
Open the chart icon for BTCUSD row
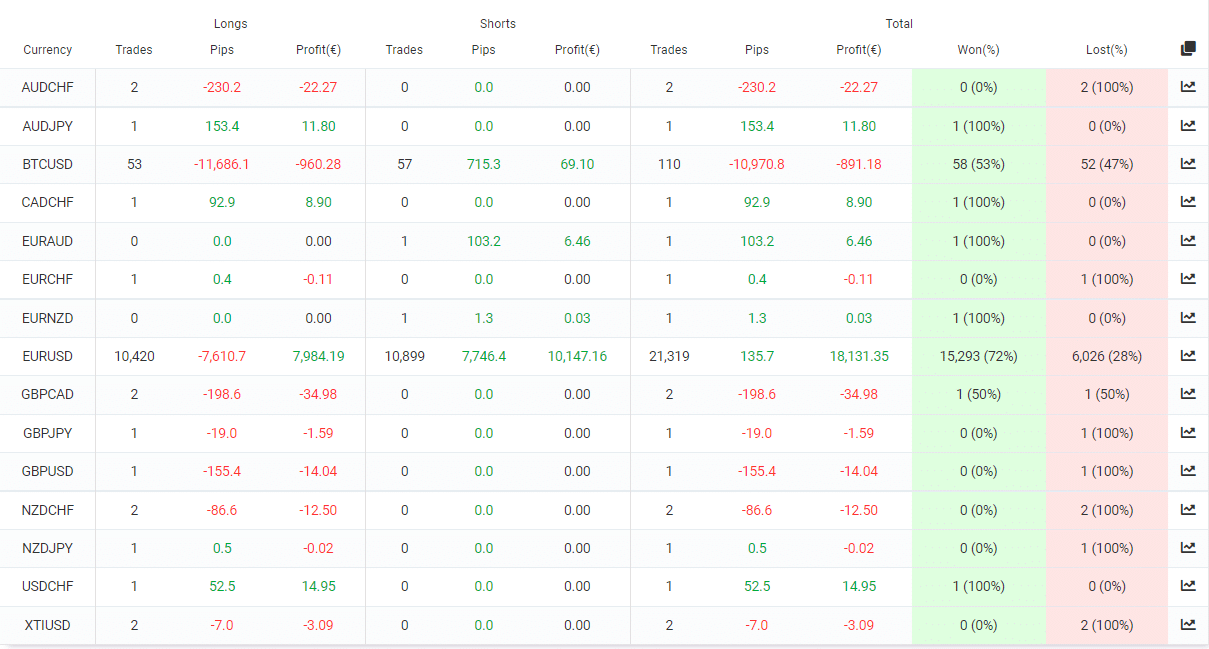tap(1188, 164)
